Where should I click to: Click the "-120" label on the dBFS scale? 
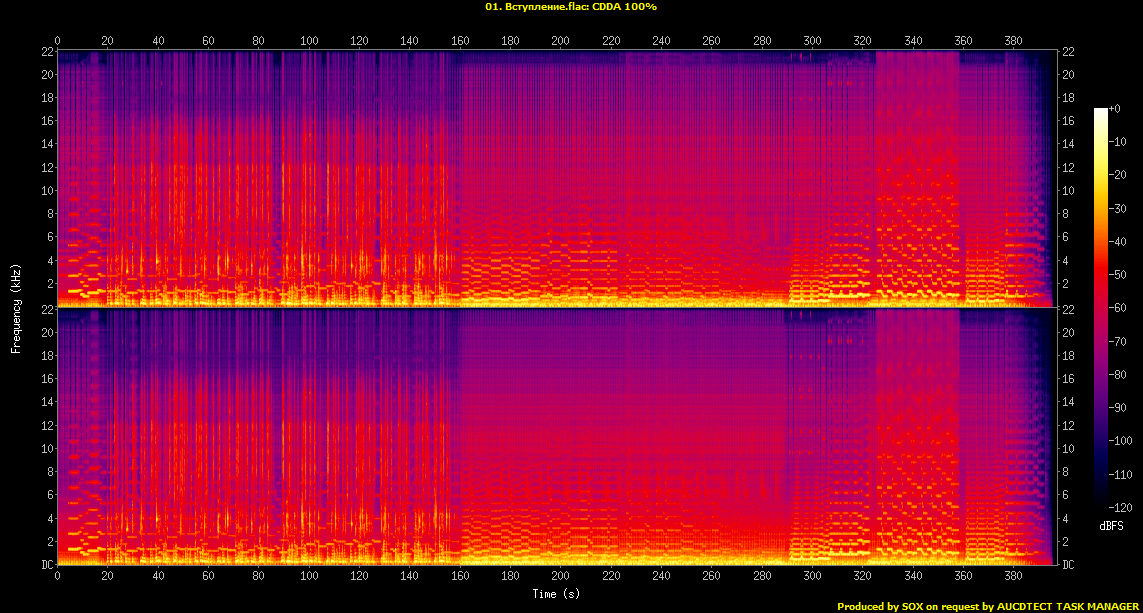click(1121, 507)
